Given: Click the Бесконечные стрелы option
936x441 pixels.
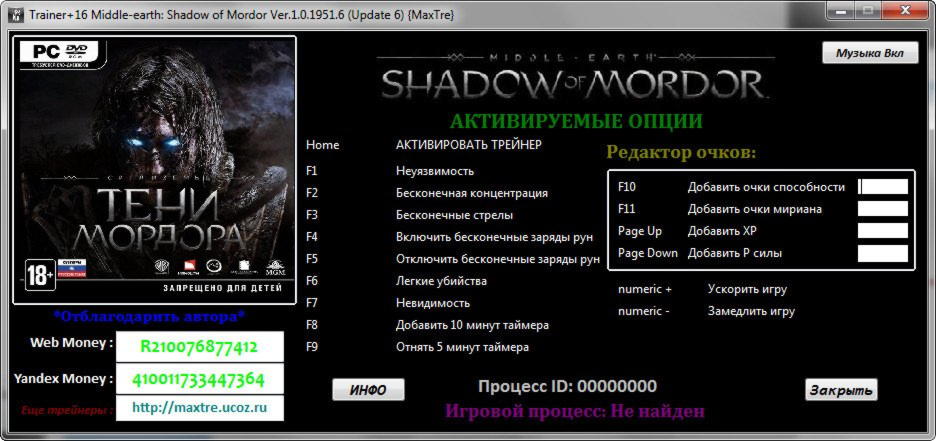Looking at the screenshot, I should 454,215.
